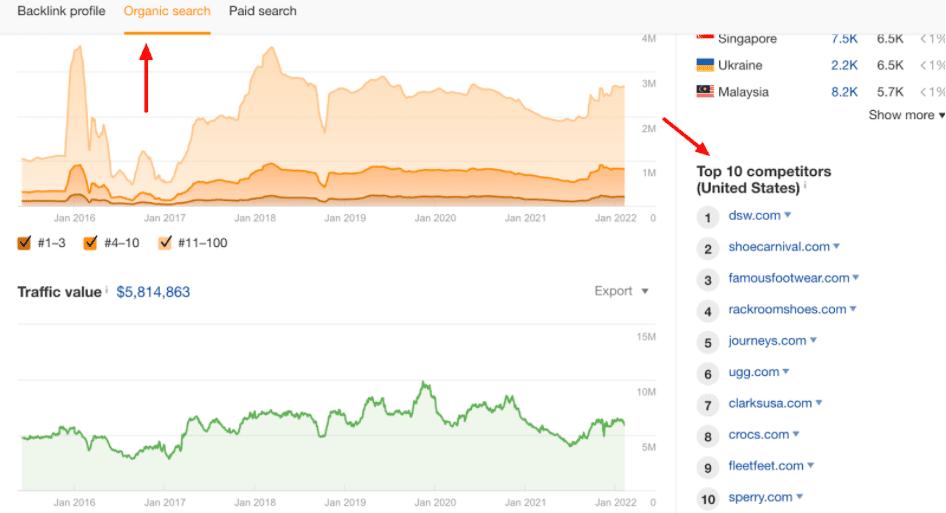Expand Show more countries
946x513 pixels.
click(x=906, y=115)
